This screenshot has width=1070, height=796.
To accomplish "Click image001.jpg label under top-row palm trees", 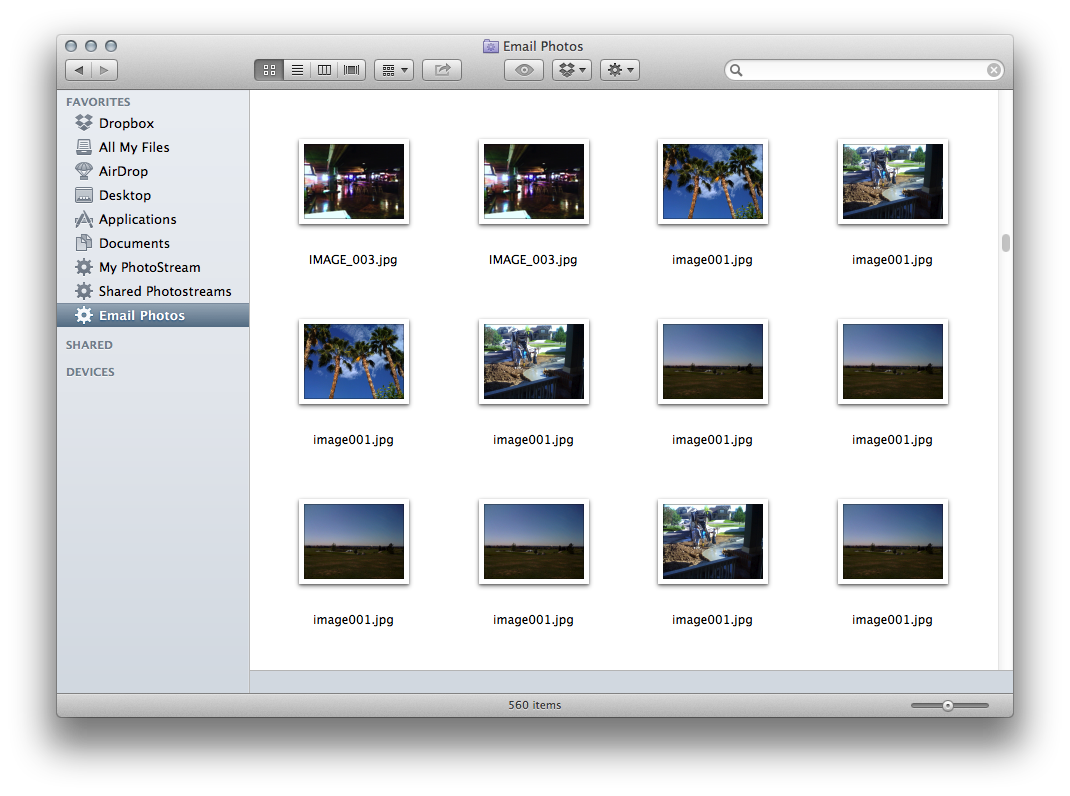I will (712, 260).
